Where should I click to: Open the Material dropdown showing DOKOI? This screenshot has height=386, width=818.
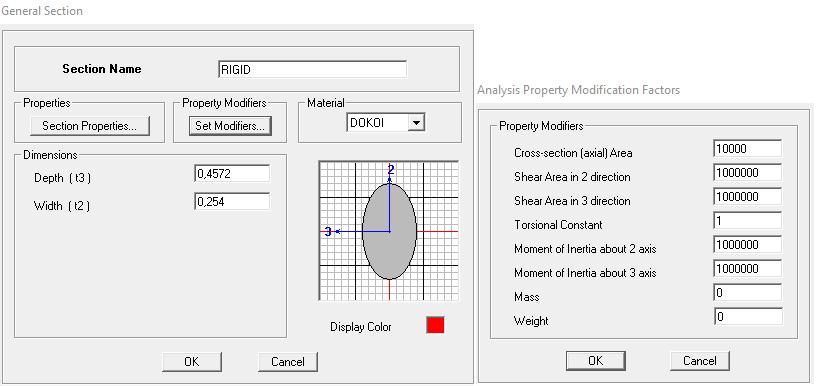coord(386,123)
